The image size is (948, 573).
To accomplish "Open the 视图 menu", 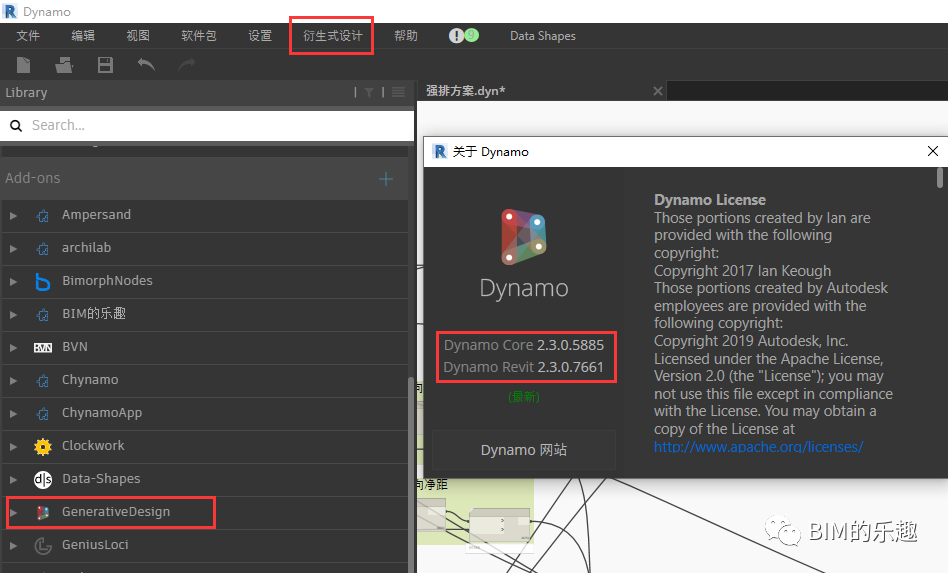I will [138, 36].
